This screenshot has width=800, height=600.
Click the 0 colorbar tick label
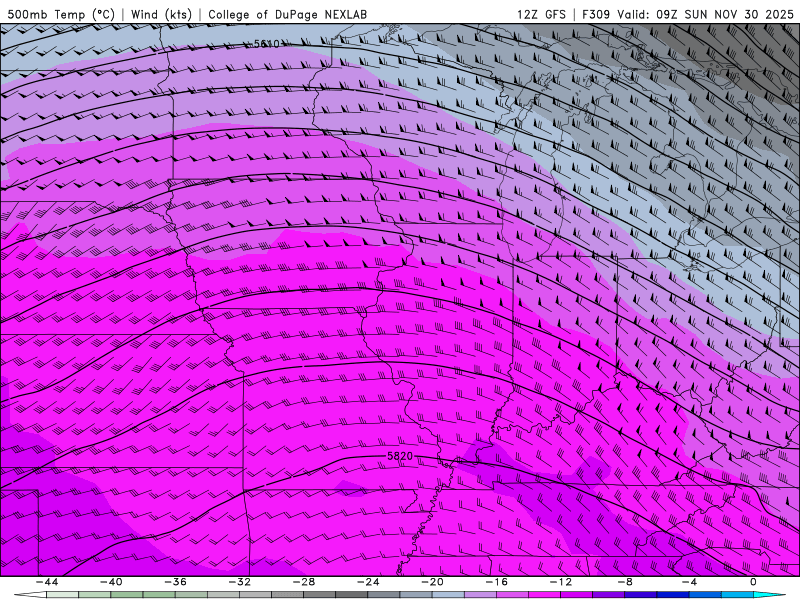click(x=753, y=582)
